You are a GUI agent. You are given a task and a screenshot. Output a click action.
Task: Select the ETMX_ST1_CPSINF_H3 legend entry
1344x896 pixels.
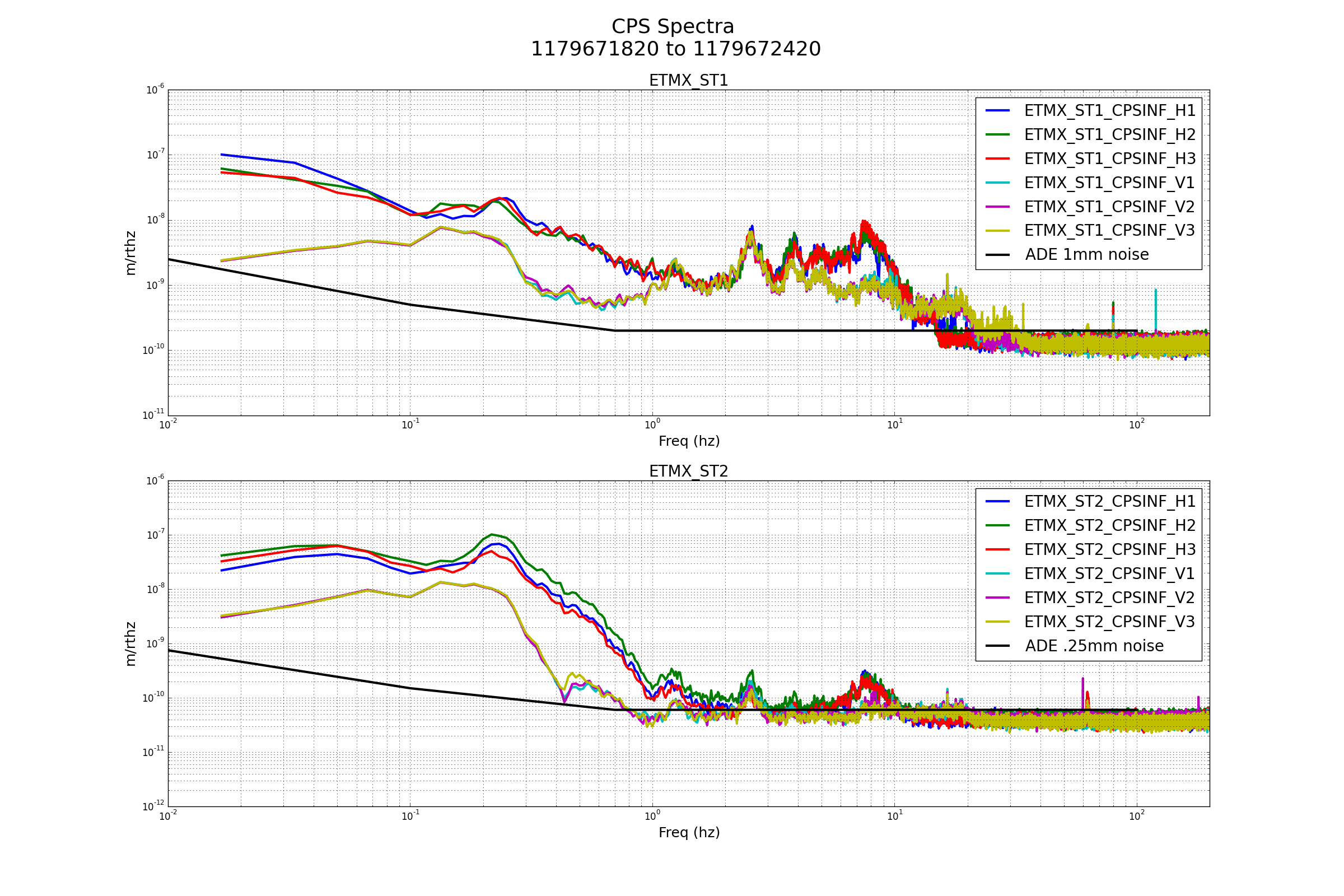[x=1109, y=159]
